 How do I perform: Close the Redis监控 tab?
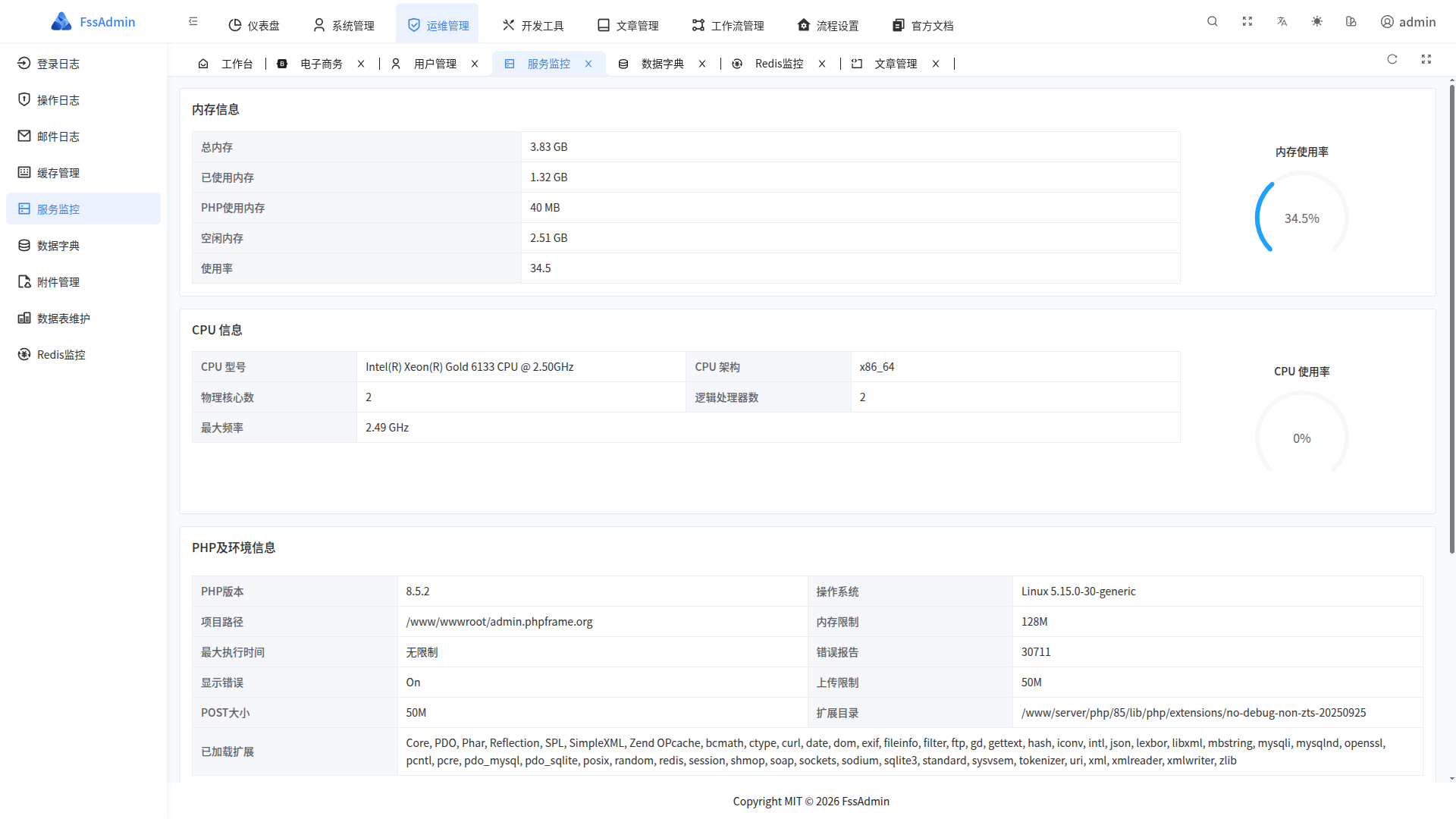(x=822, y=64)
